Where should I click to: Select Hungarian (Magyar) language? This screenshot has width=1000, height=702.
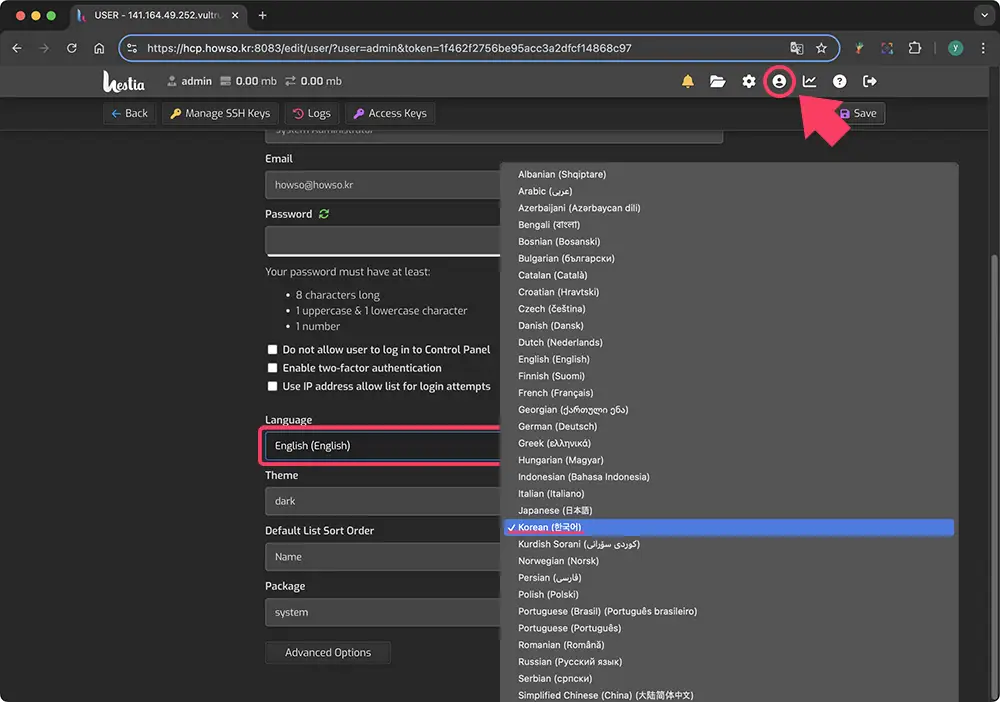click(728, 460)
